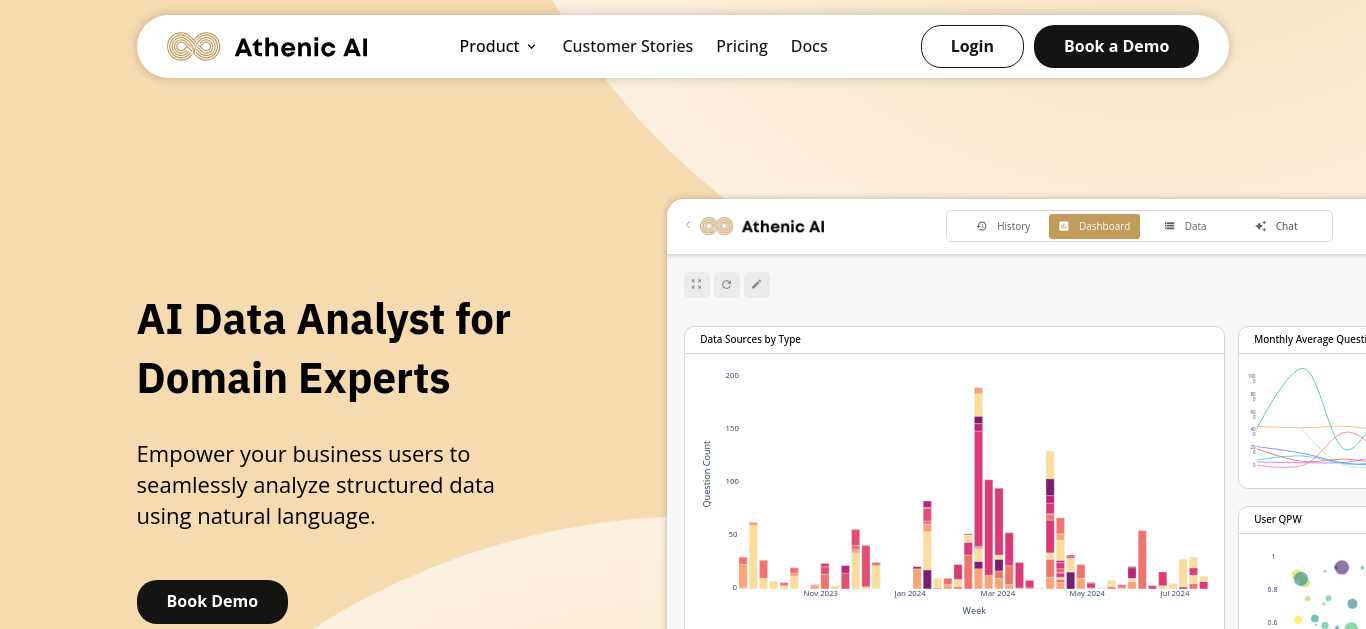This screenshot has height=629, width=1366.
Task: Click the pencil edit icon in dashboard
Action: [757, 285]
